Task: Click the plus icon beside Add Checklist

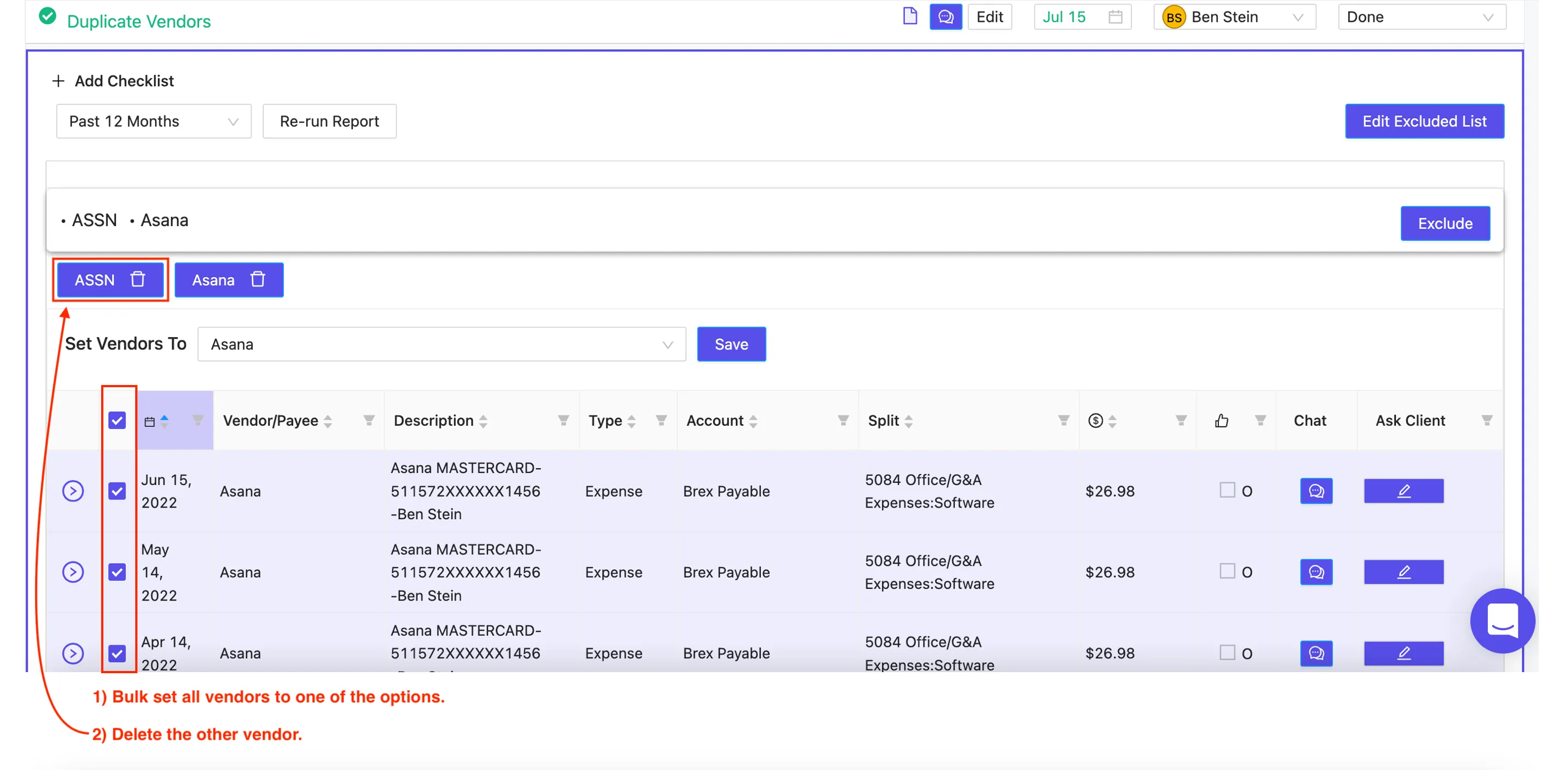Action: click(x=58, y=81)
